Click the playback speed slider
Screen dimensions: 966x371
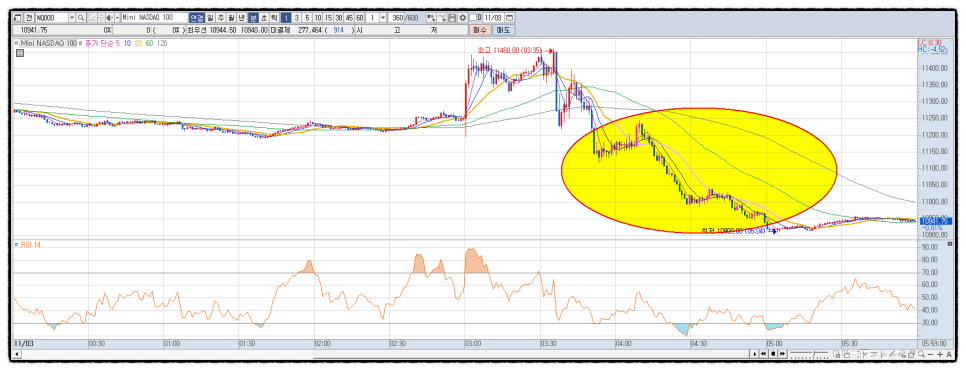point(809,354)
